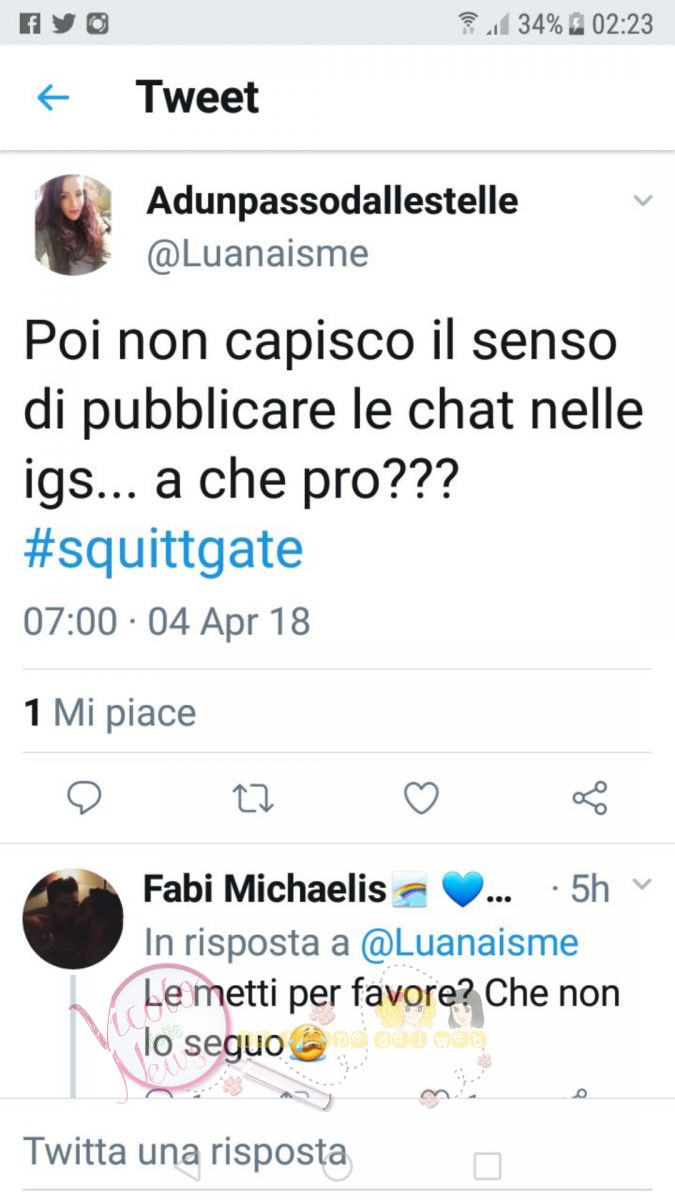Screen dimensions: 675x1200
Task: Go back using the arrow icon
Action: tap(52, 97)
